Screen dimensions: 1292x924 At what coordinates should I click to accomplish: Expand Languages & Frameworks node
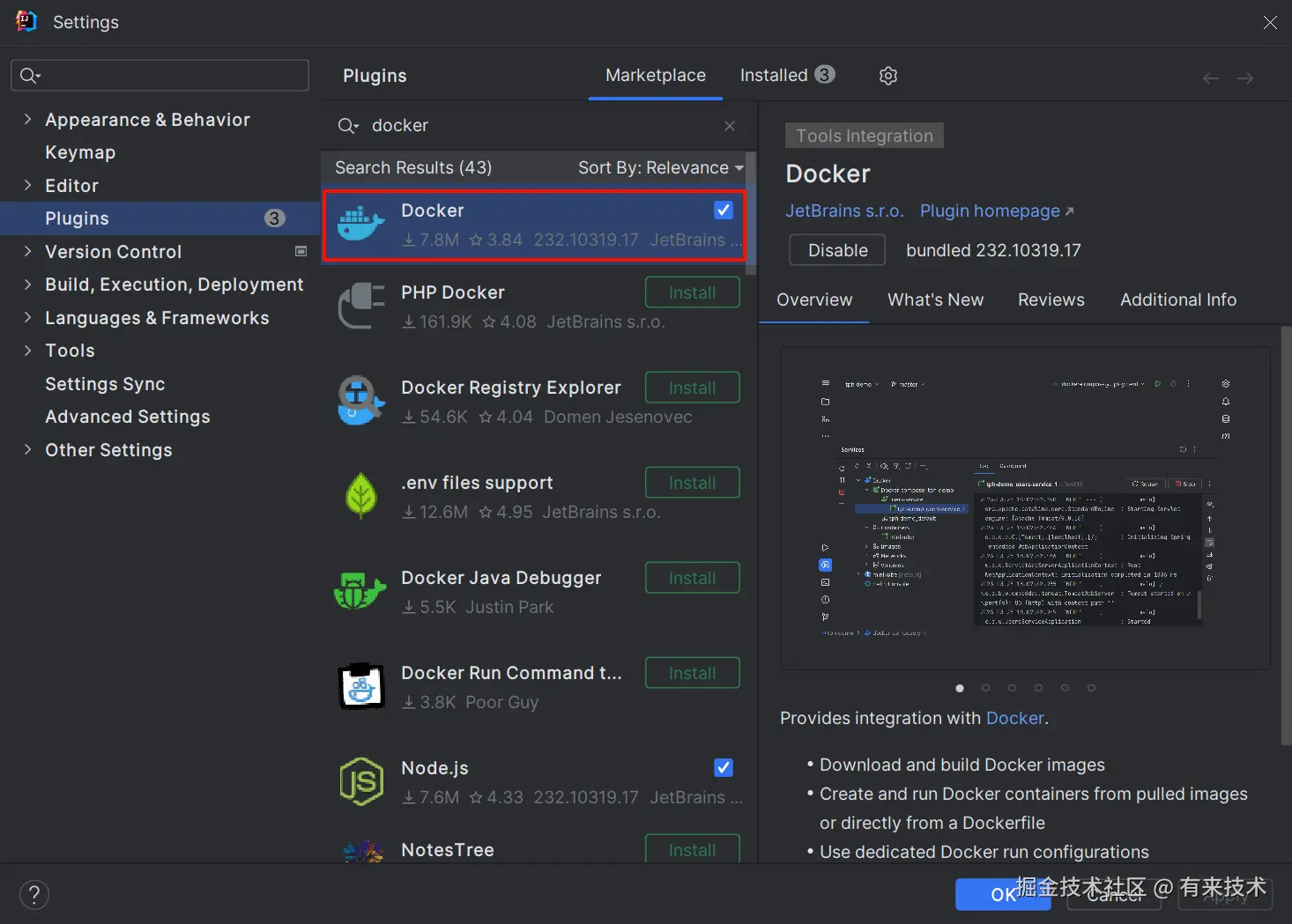(27, 317)
